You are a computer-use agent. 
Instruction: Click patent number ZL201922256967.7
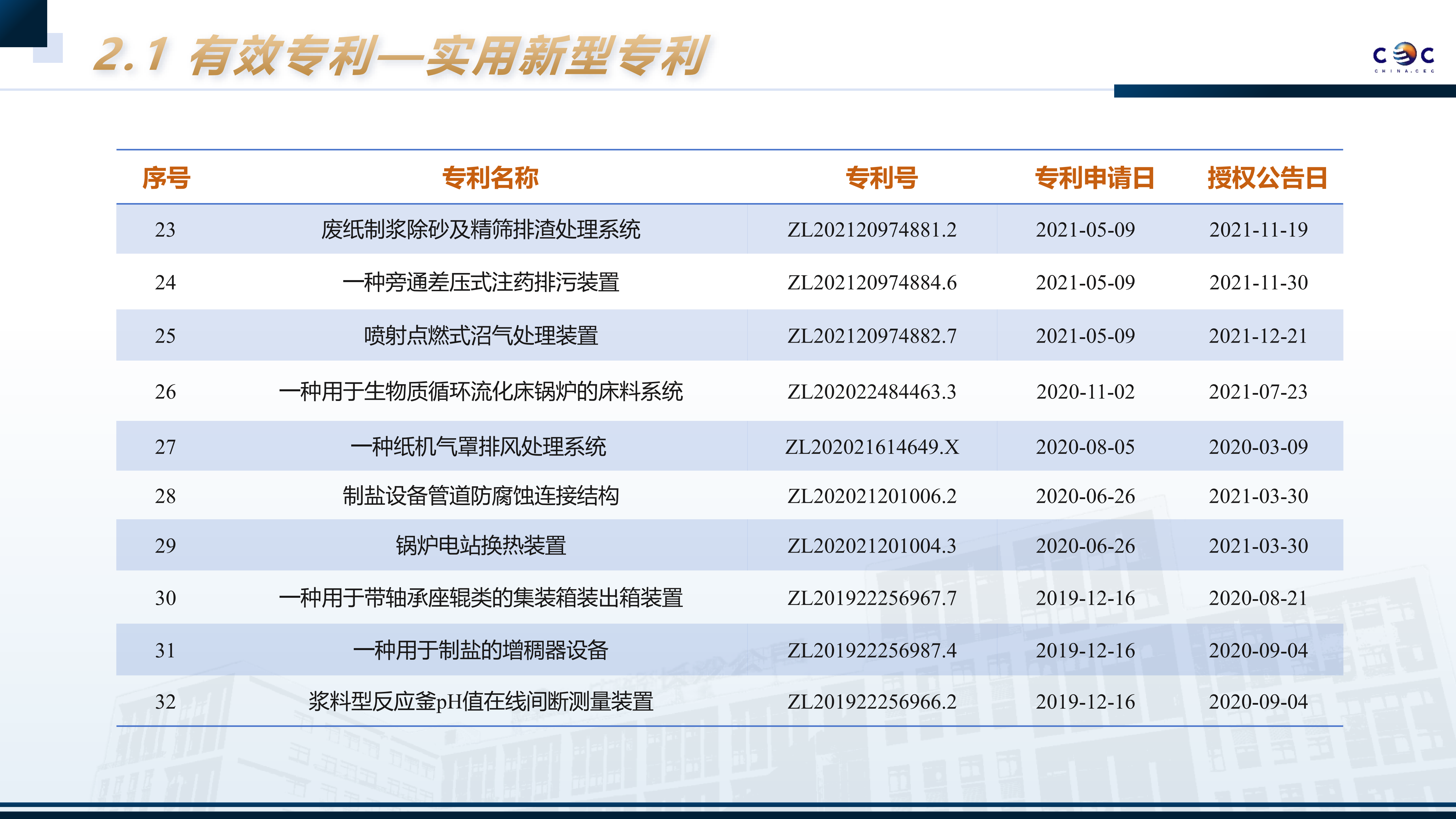point(872,598)
